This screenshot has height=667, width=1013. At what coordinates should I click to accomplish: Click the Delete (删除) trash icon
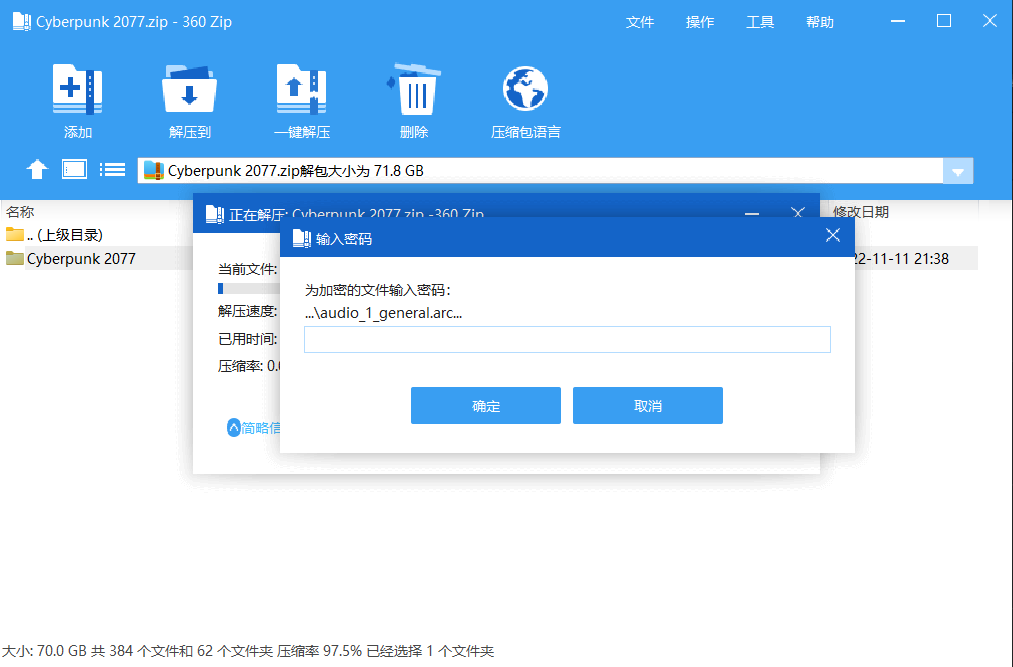pos(413,89)
